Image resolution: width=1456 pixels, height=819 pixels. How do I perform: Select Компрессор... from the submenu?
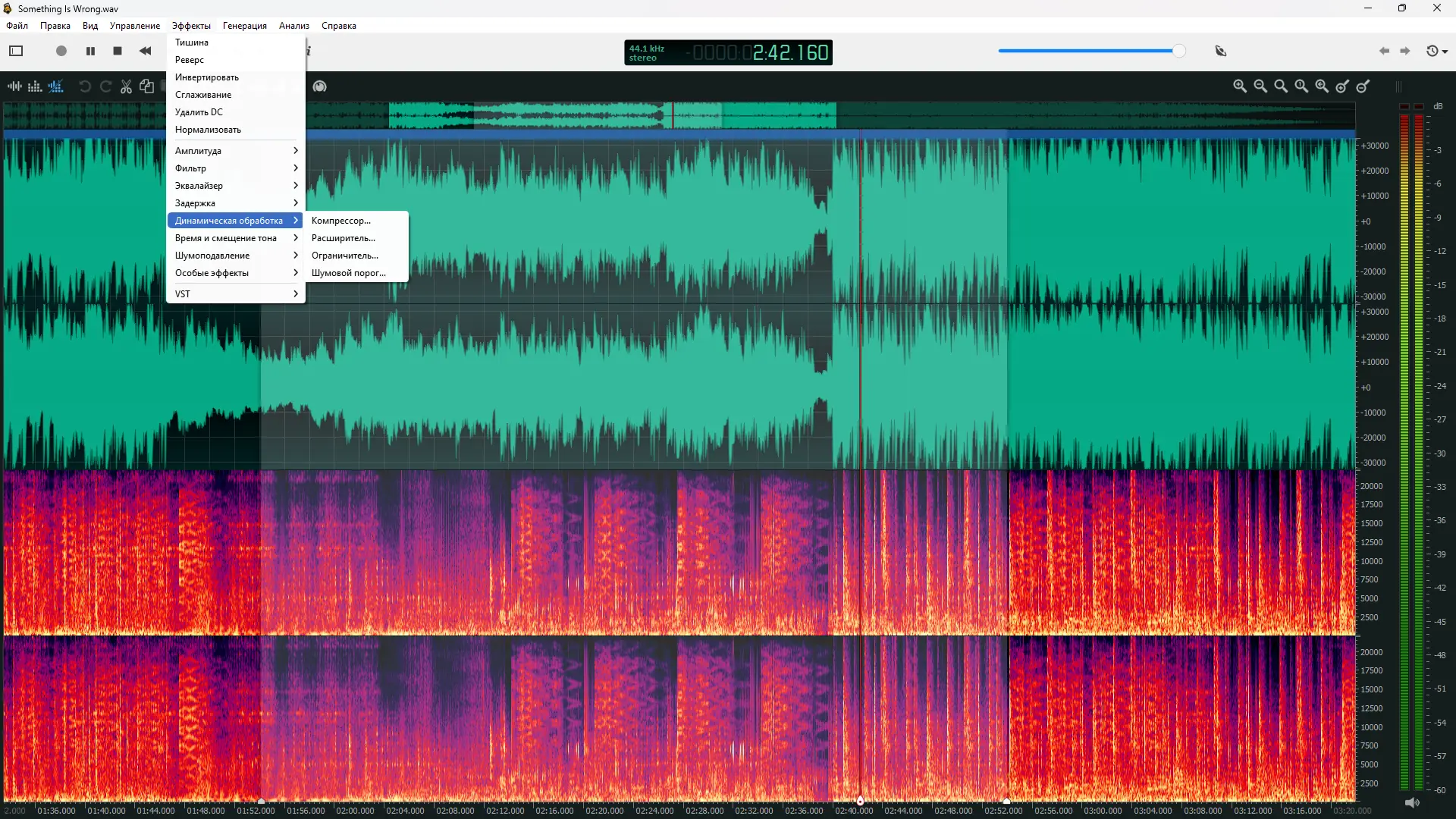coord(341,221)
